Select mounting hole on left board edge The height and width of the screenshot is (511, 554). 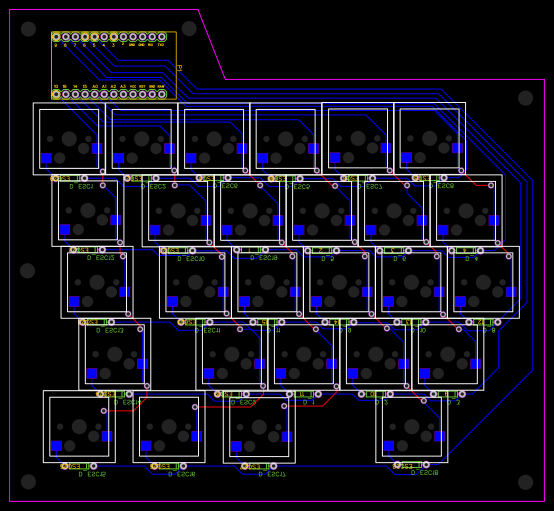pyautogui.click(x=27, y=271)
